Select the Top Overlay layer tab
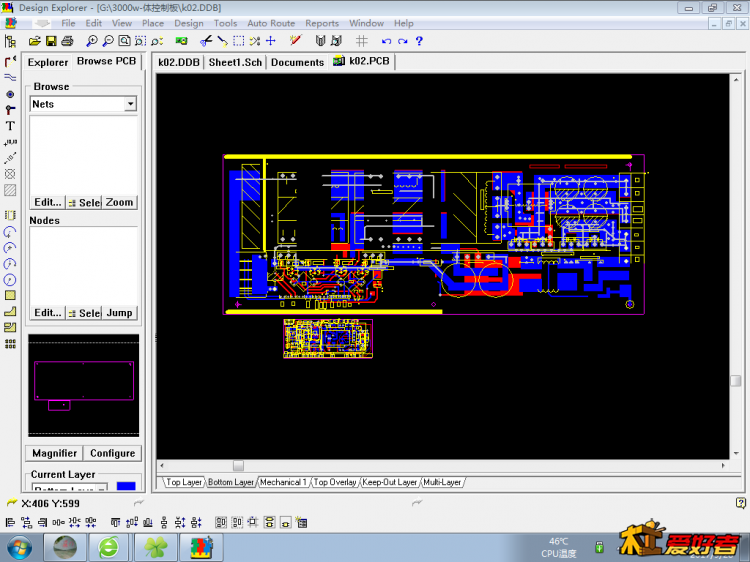Viewport: 750px width, 562px height. [335, 482]
